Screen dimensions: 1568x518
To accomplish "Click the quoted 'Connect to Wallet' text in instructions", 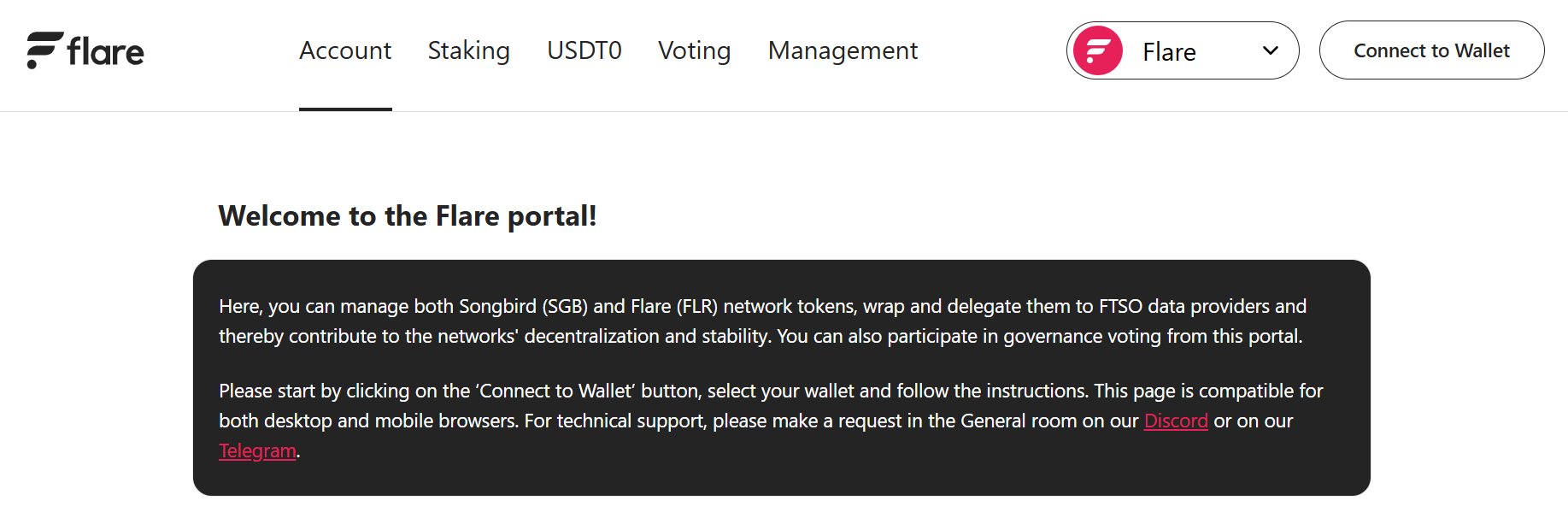I will coord(556,391).
